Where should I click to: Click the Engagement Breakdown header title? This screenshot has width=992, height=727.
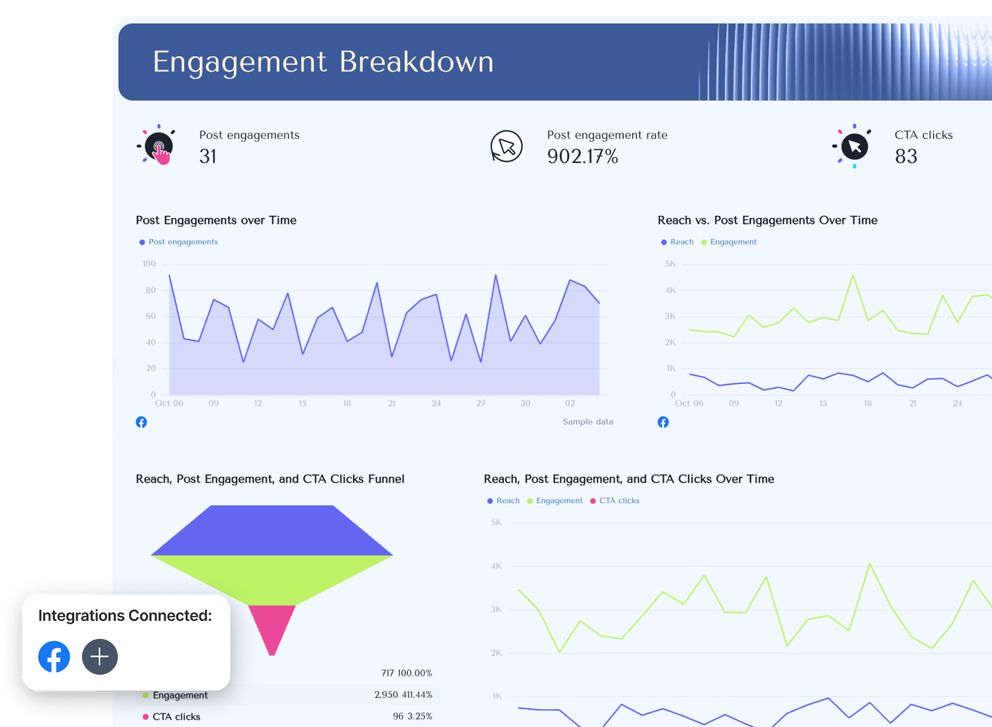323,62
